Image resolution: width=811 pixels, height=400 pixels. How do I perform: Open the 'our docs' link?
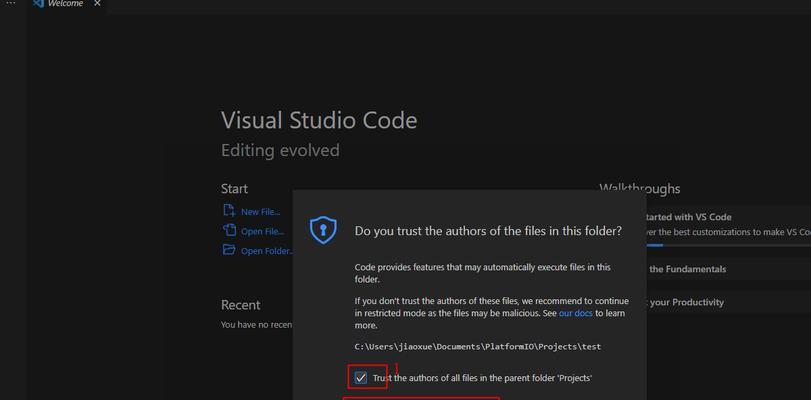click(576, 313)
